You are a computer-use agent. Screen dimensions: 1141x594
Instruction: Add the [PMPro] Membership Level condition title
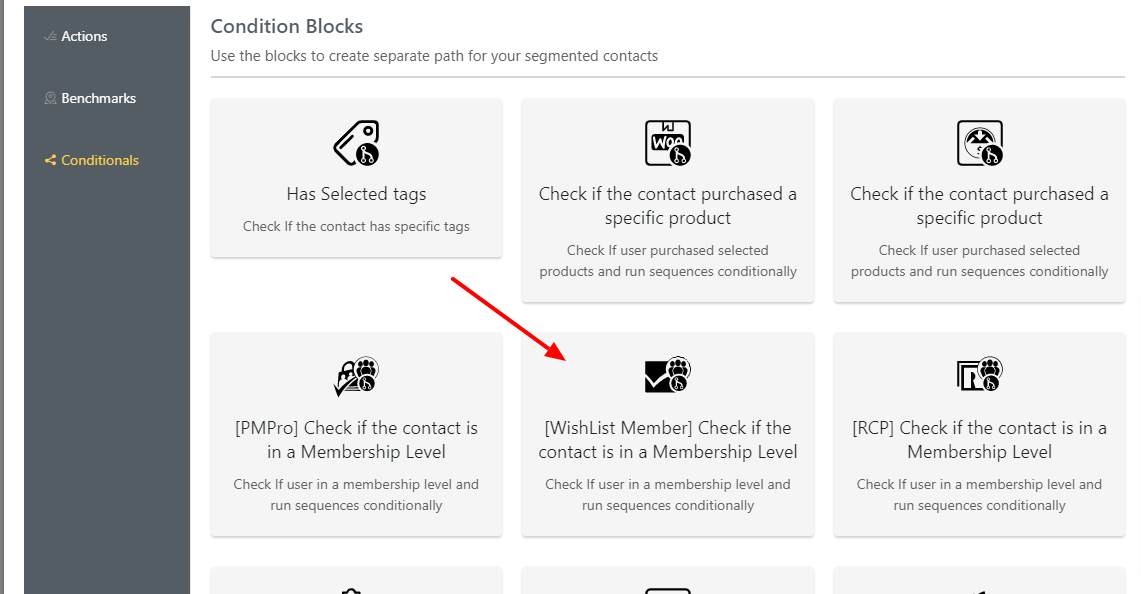357,440
